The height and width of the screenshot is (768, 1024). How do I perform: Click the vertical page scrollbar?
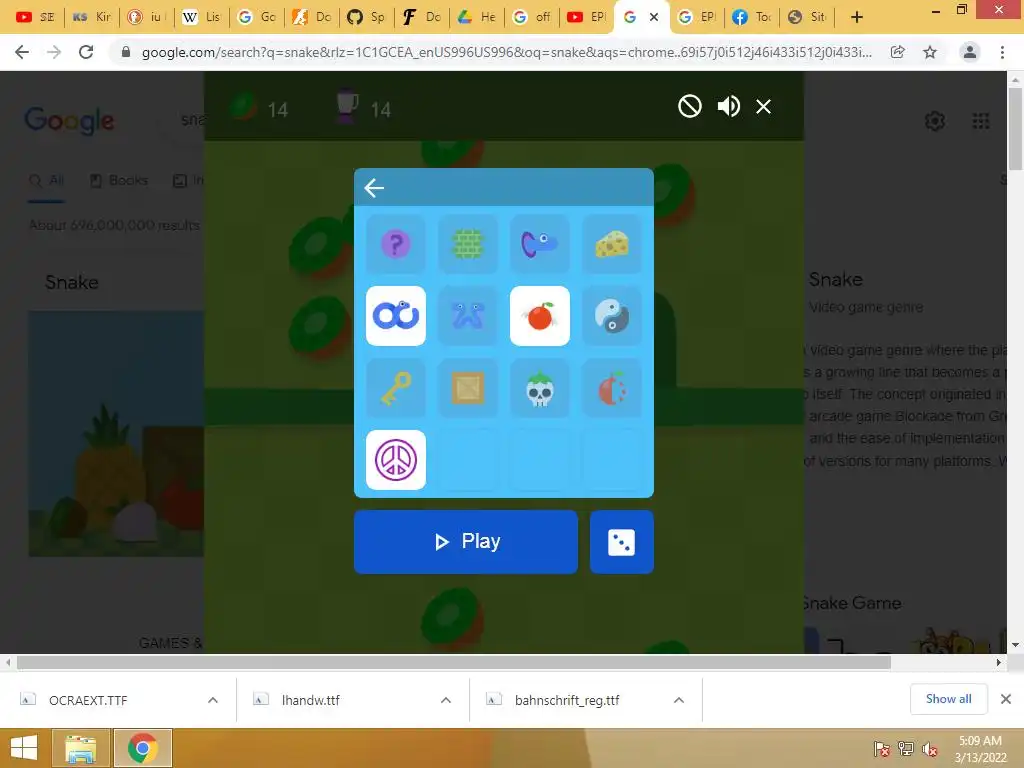(1015, 129)
